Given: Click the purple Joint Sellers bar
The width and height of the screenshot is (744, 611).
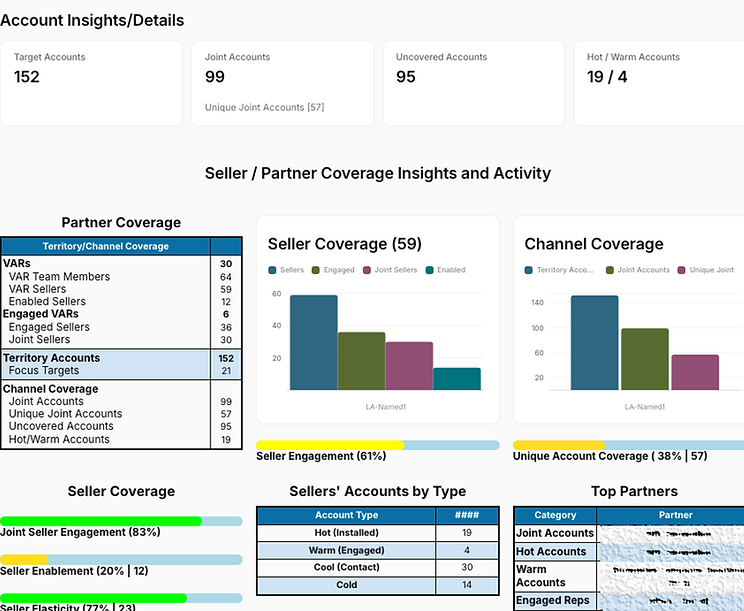Looking at the screenshot, I should (409, 366).
